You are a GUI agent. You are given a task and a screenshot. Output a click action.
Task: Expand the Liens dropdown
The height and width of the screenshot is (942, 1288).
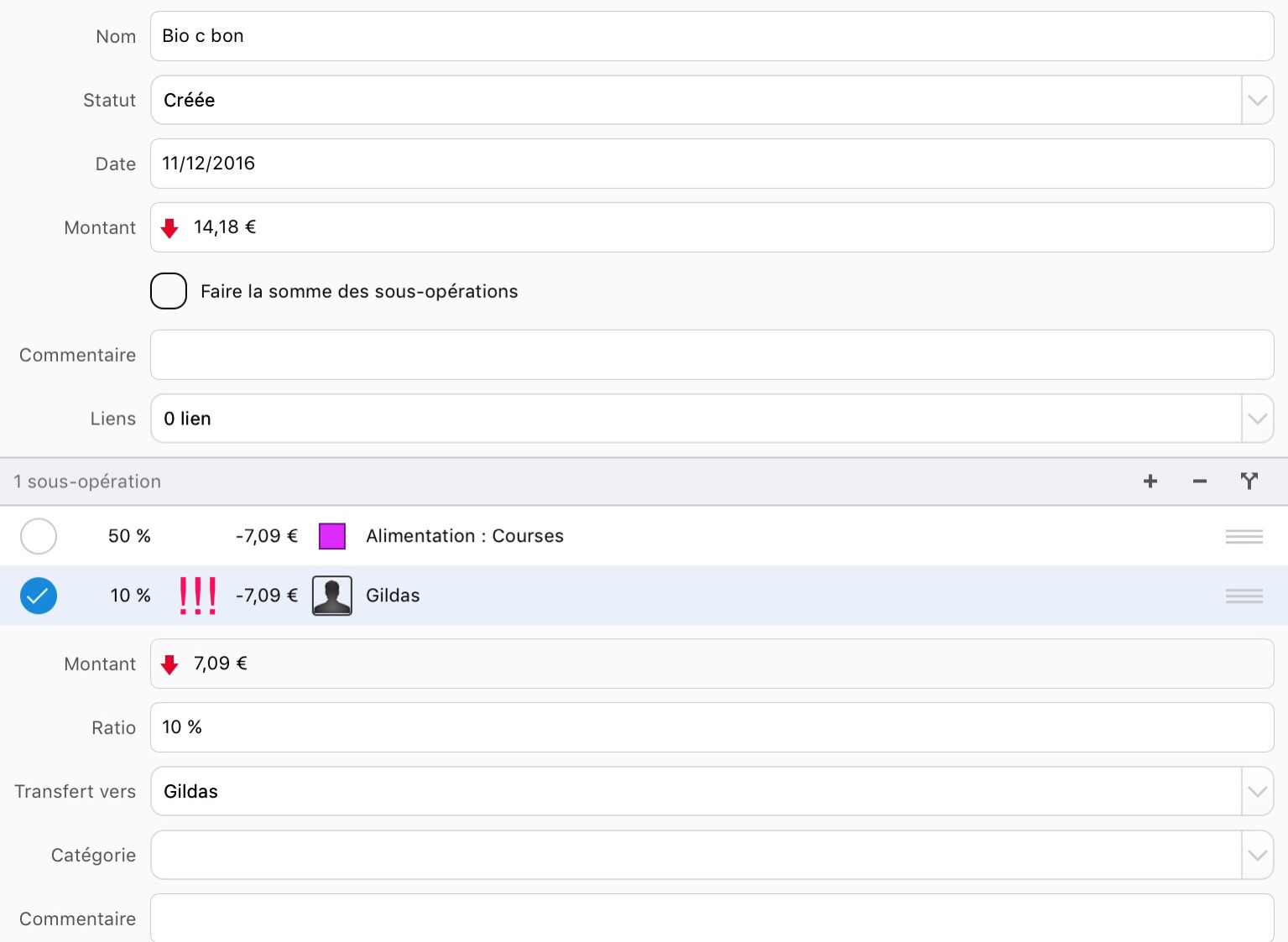tap(1257, 419)
